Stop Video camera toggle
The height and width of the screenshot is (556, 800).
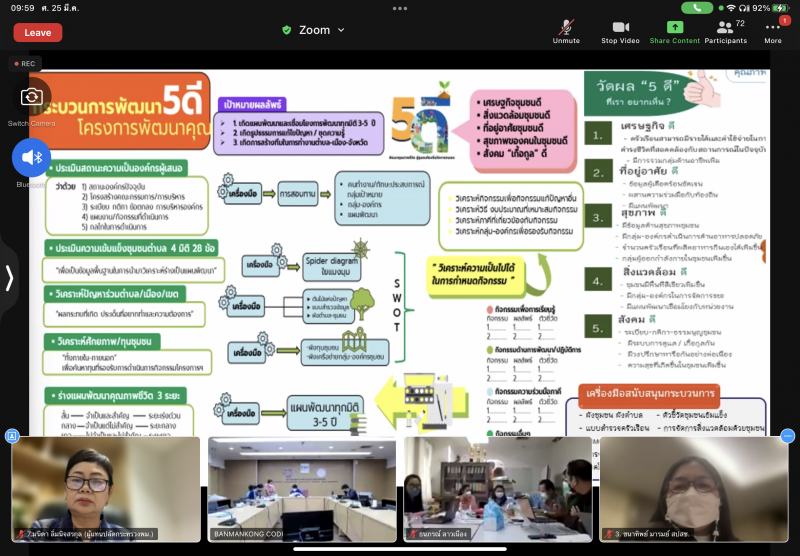click(620, 32)
